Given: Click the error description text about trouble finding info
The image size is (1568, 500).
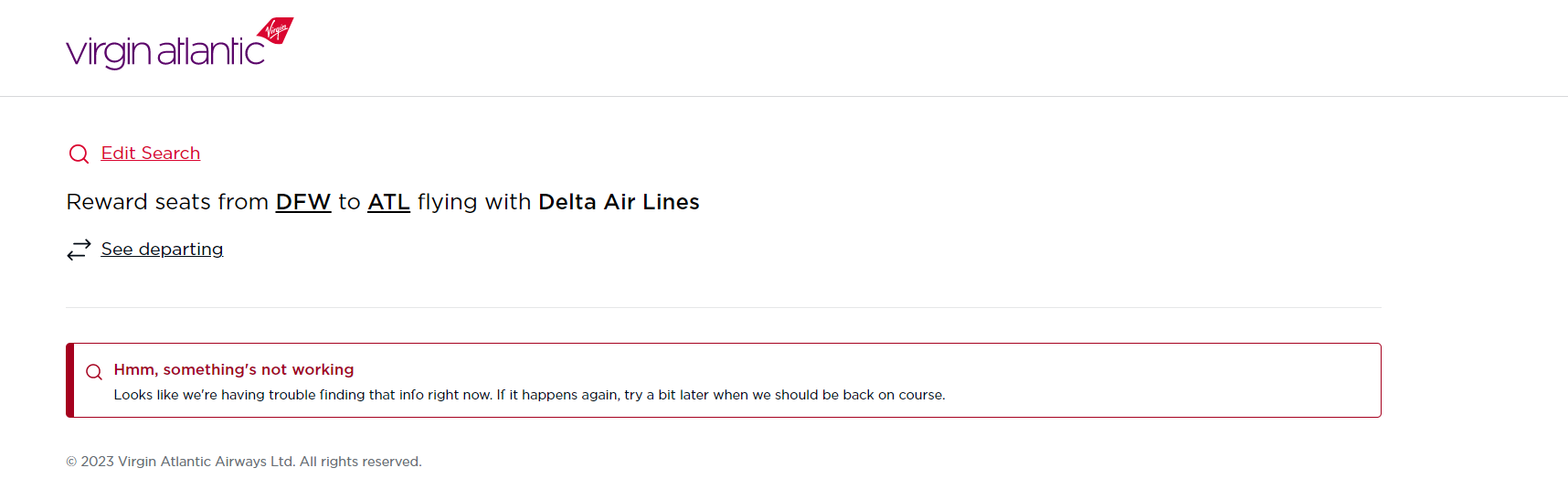Looking at the screenshot, I should [302, 395].
